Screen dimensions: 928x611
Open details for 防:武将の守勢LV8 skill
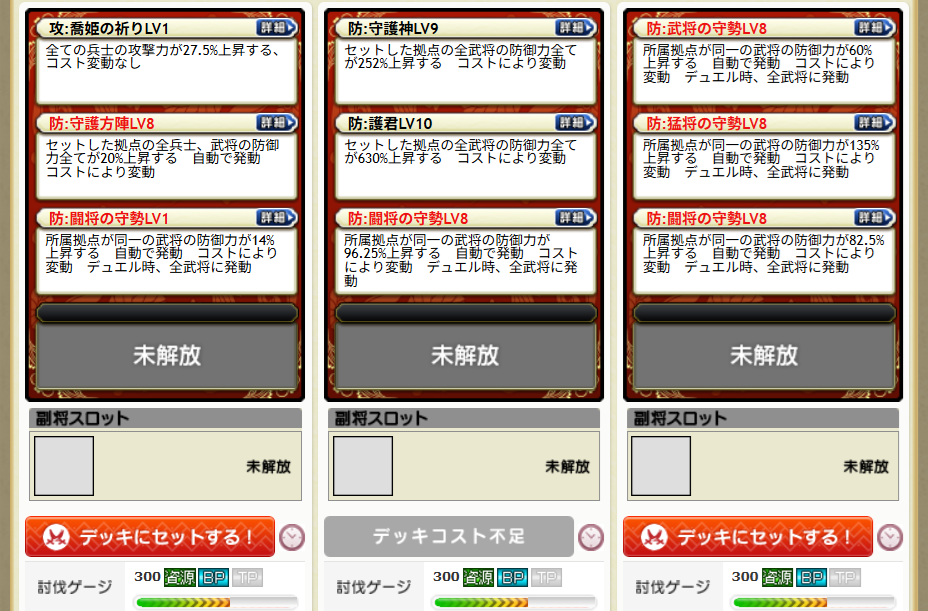874,27
